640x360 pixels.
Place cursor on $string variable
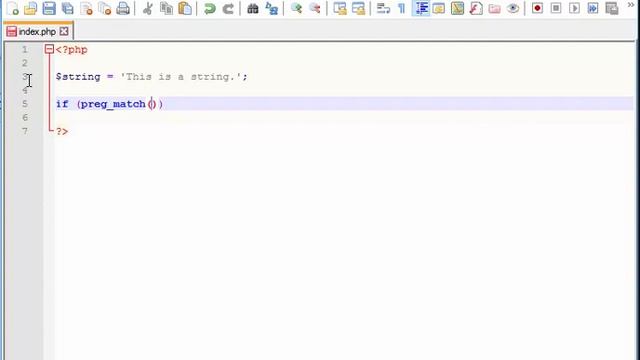pyautogui.click(x=78, y=77)
